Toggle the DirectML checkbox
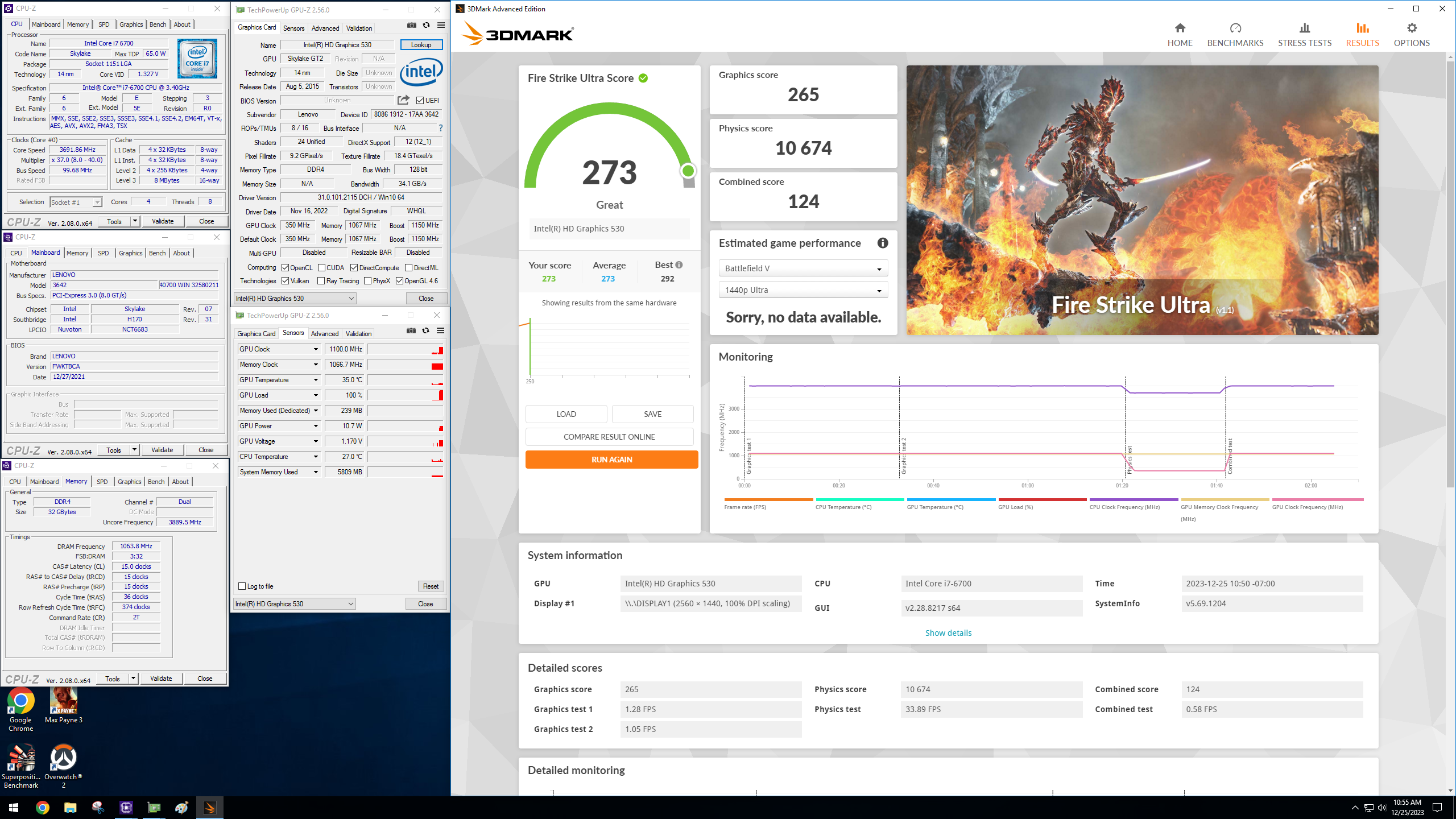This screenshot has height=819, width=1456. [x=408, y=268]
